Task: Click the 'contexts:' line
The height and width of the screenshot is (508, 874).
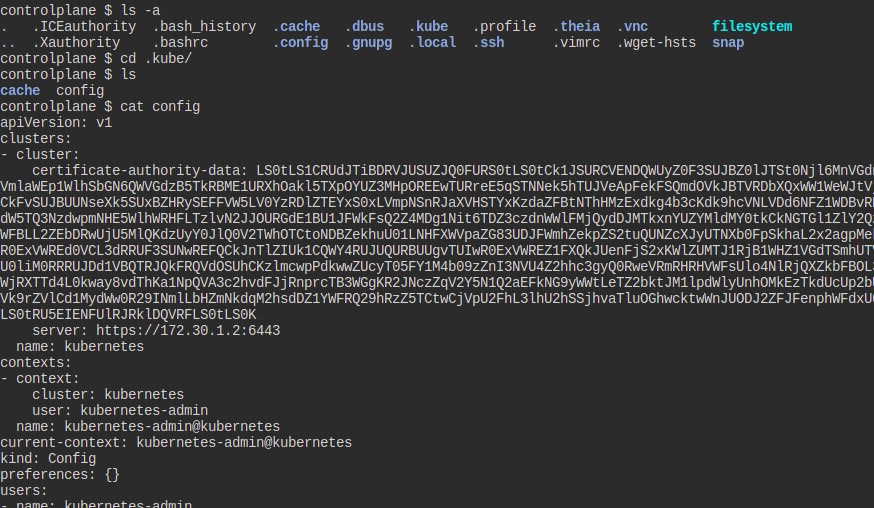Action: tap(36, 363)
